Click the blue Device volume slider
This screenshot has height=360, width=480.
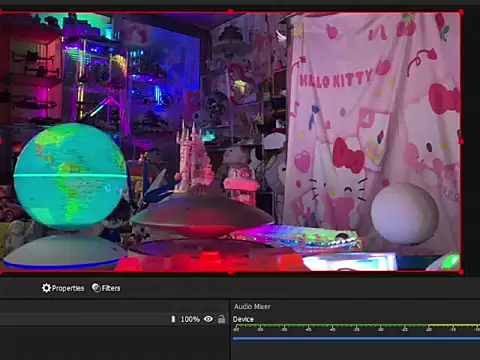(356, 339)
